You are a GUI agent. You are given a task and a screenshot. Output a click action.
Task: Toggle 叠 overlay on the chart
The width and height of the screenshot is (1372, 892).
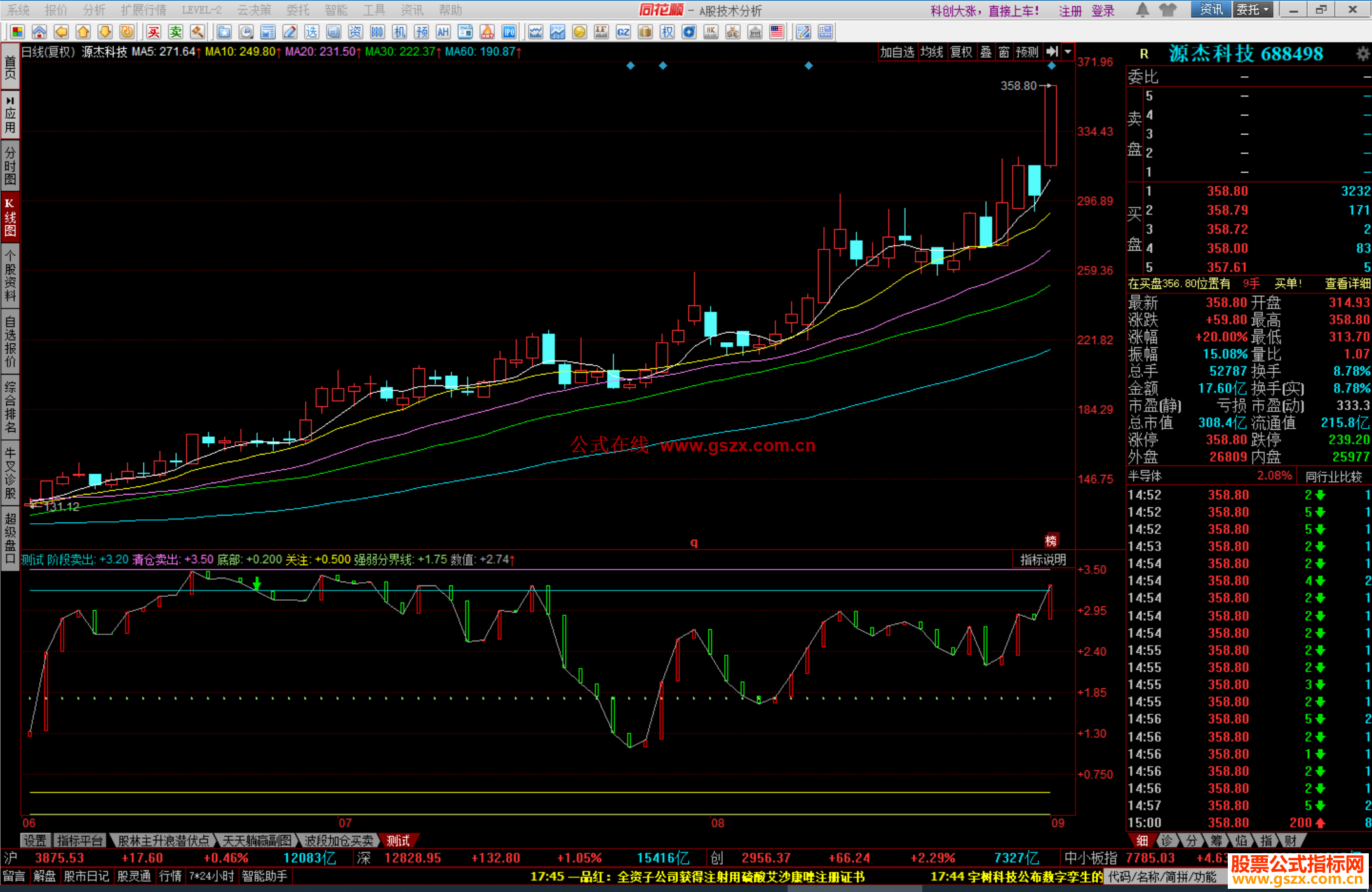pyautogui.click(x=986, y=52)
